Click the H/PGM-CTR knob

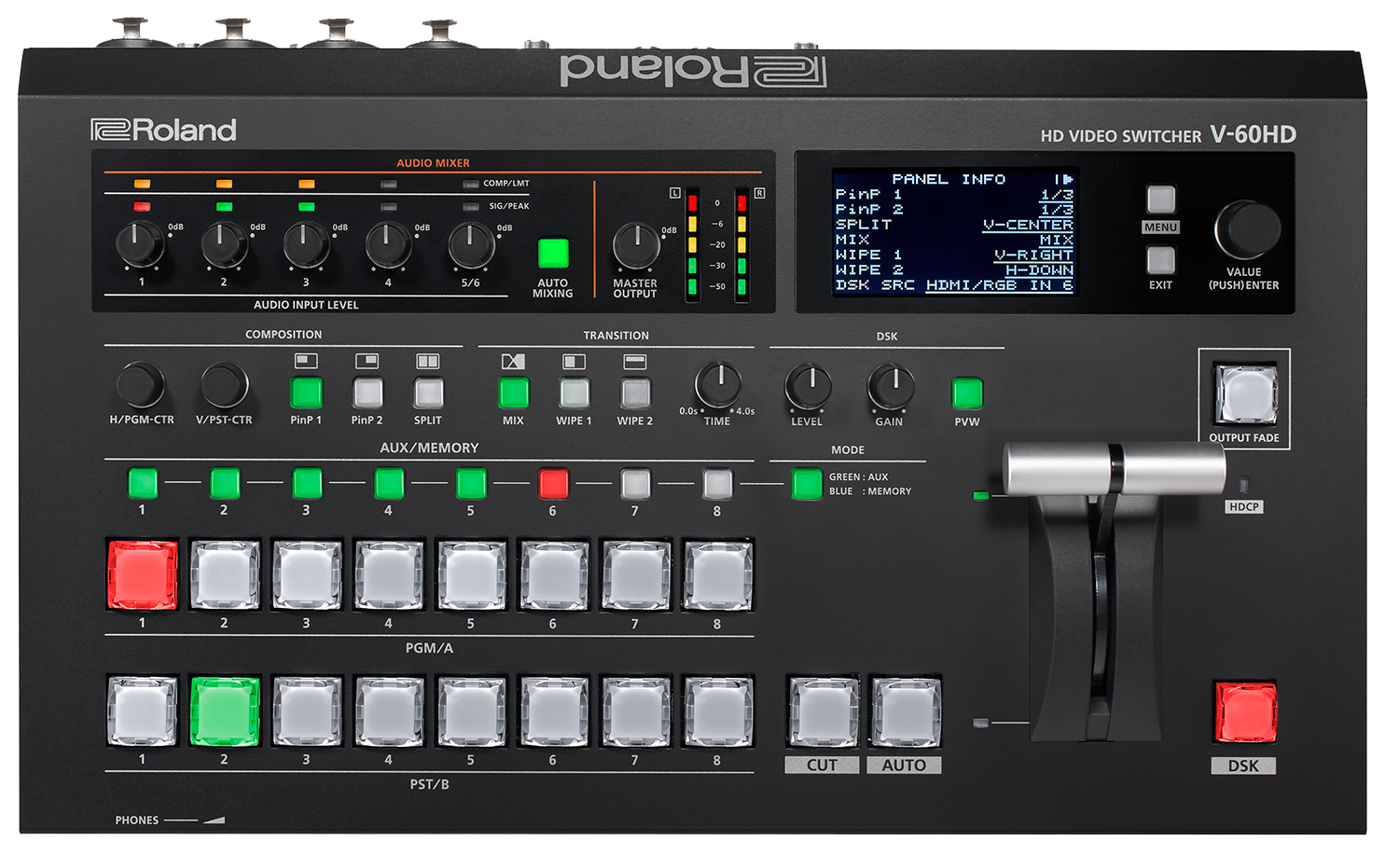click(x=141, y=385)
